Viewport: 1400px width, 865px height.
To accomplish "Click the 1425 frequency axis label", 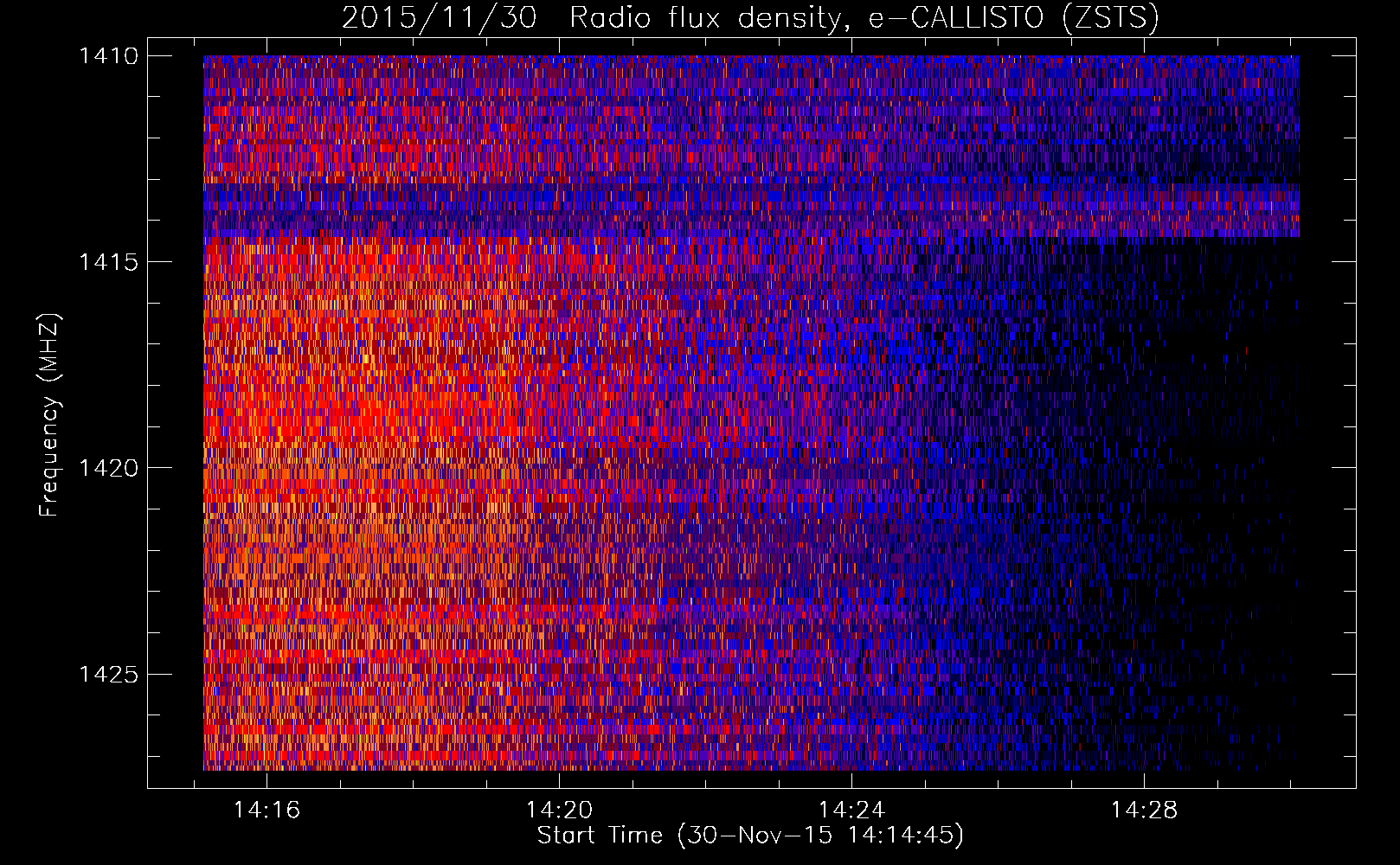I will tap(108, 674).
